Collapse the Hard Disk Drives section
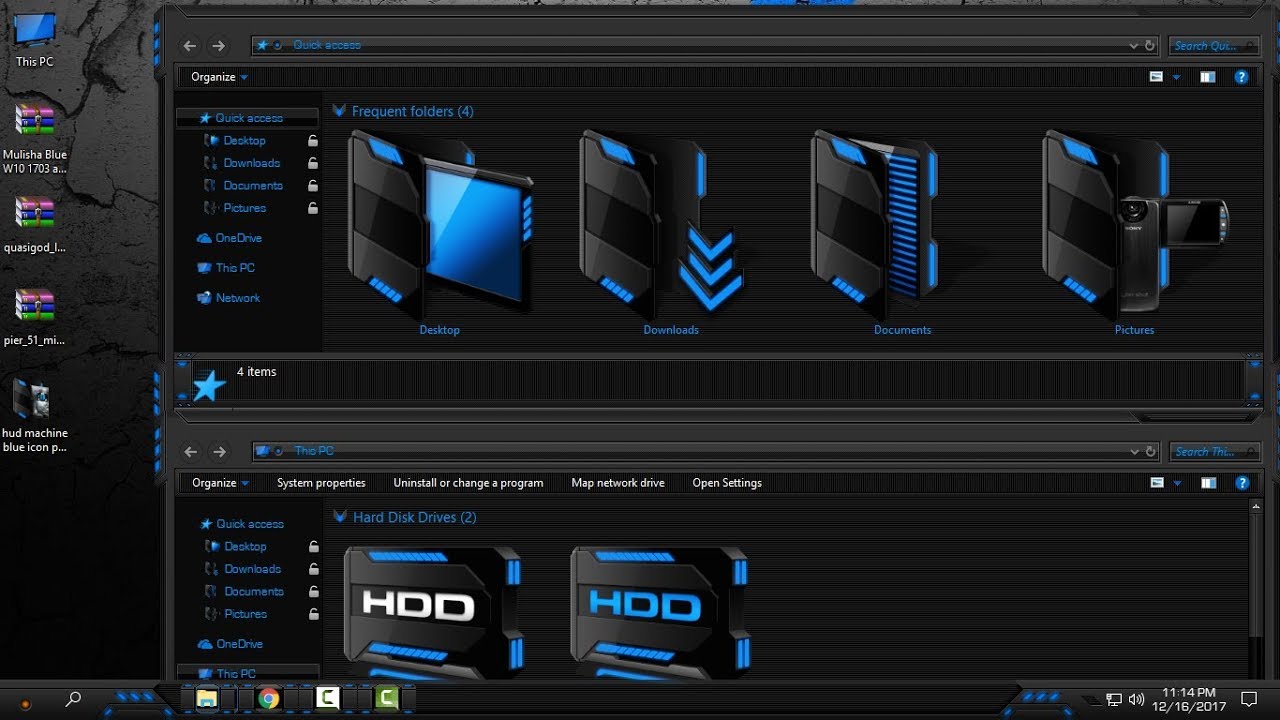 pyautogui.click(x=341, y=517)
